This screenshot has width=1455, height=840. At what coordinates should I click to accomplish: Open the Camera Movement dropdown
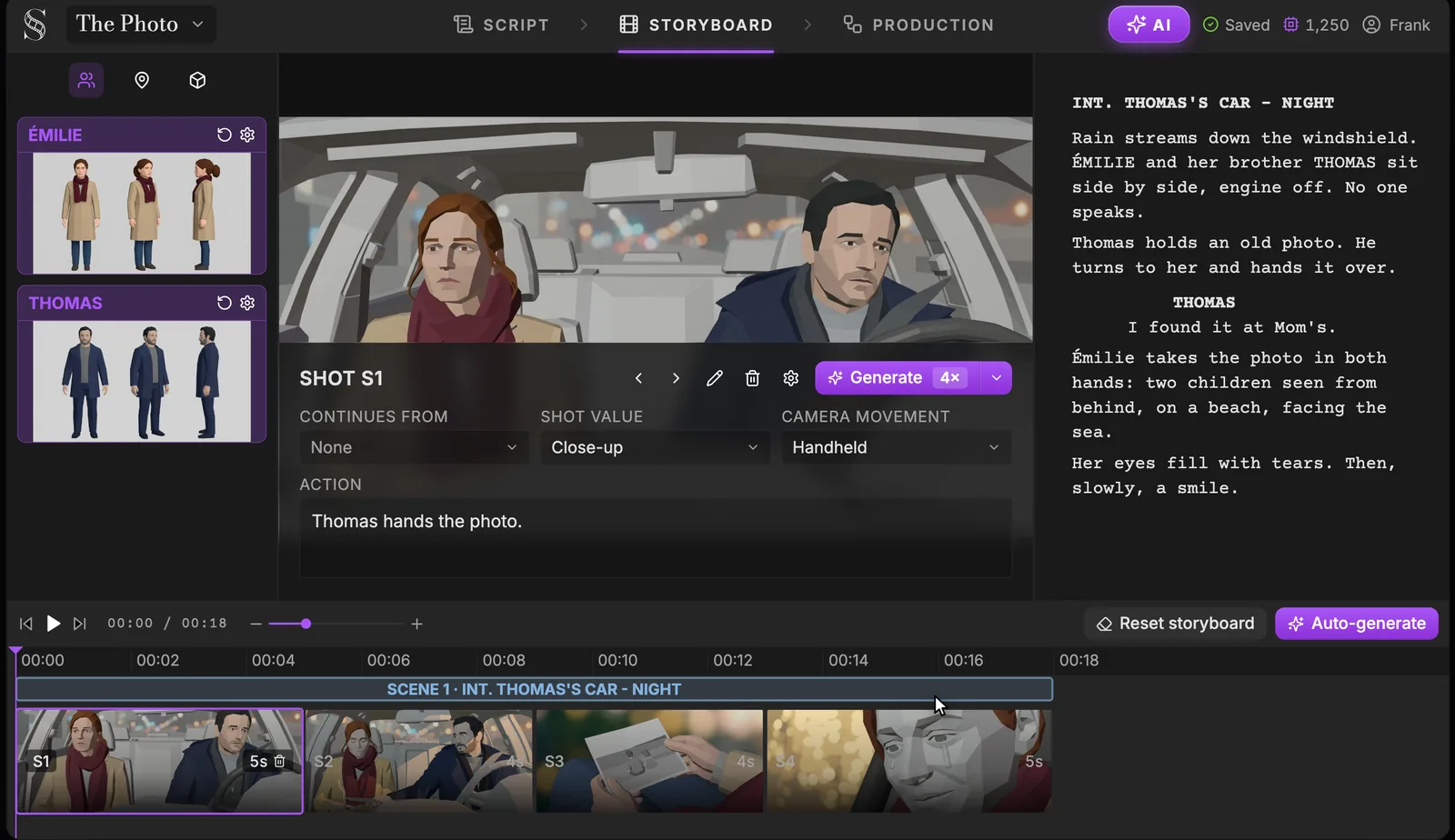pos(896,447)
